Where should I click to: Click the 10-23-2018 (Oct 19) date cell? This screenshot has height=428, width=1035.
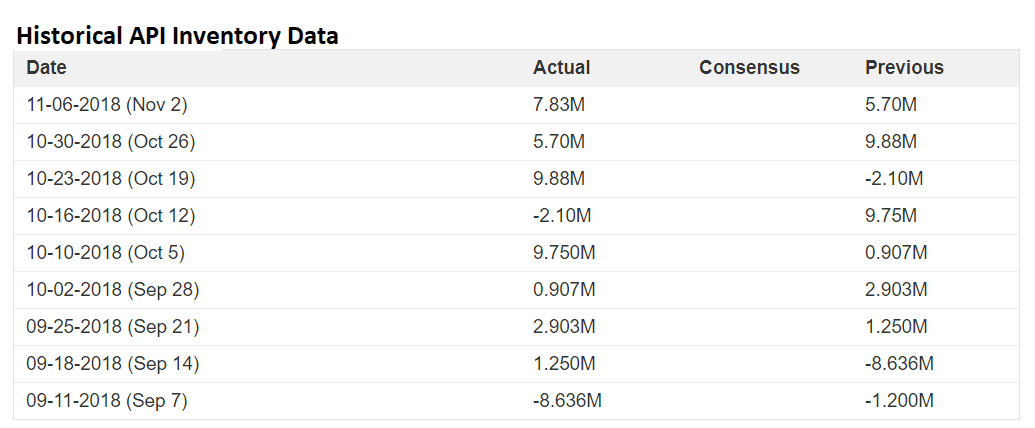[x=111, y=179]
